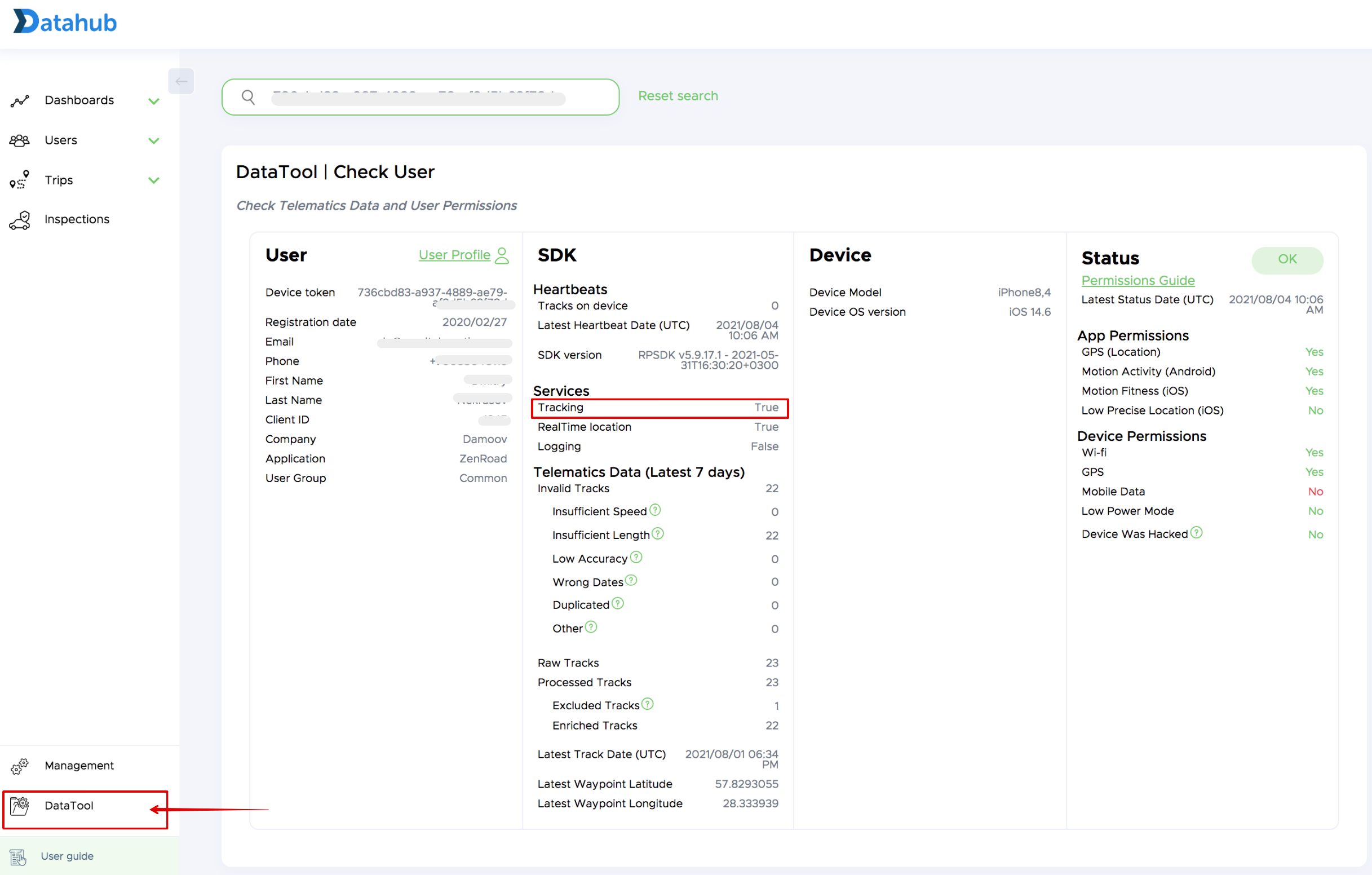Screen dimensions: 1372x875
Task: Click the DataTool icon in sidebar
Action: click(x=19, y=806)
